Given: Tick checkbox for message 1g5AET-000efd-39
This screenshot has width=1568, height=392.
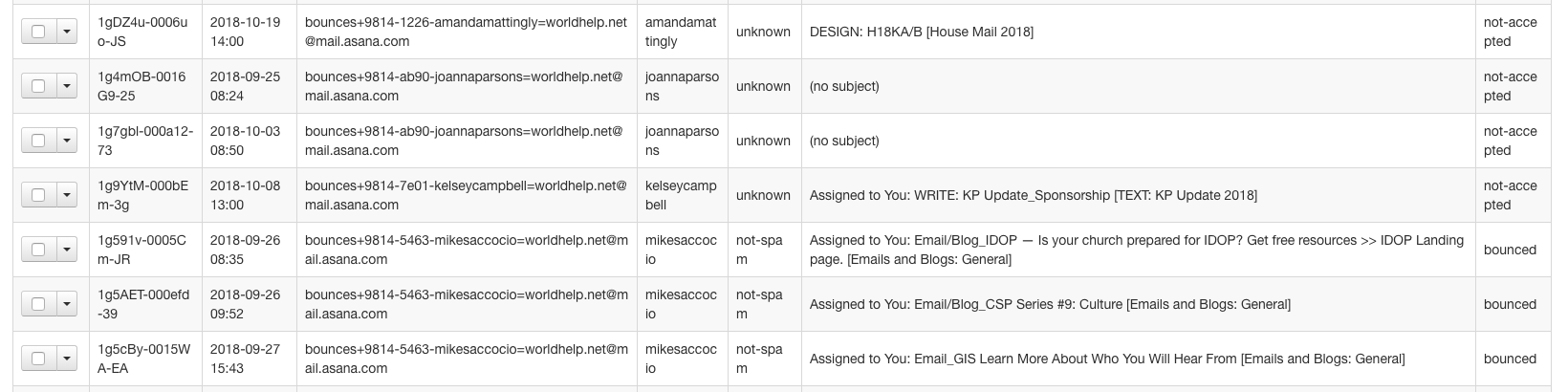Looking at the screenshot, I should point(38,304).
